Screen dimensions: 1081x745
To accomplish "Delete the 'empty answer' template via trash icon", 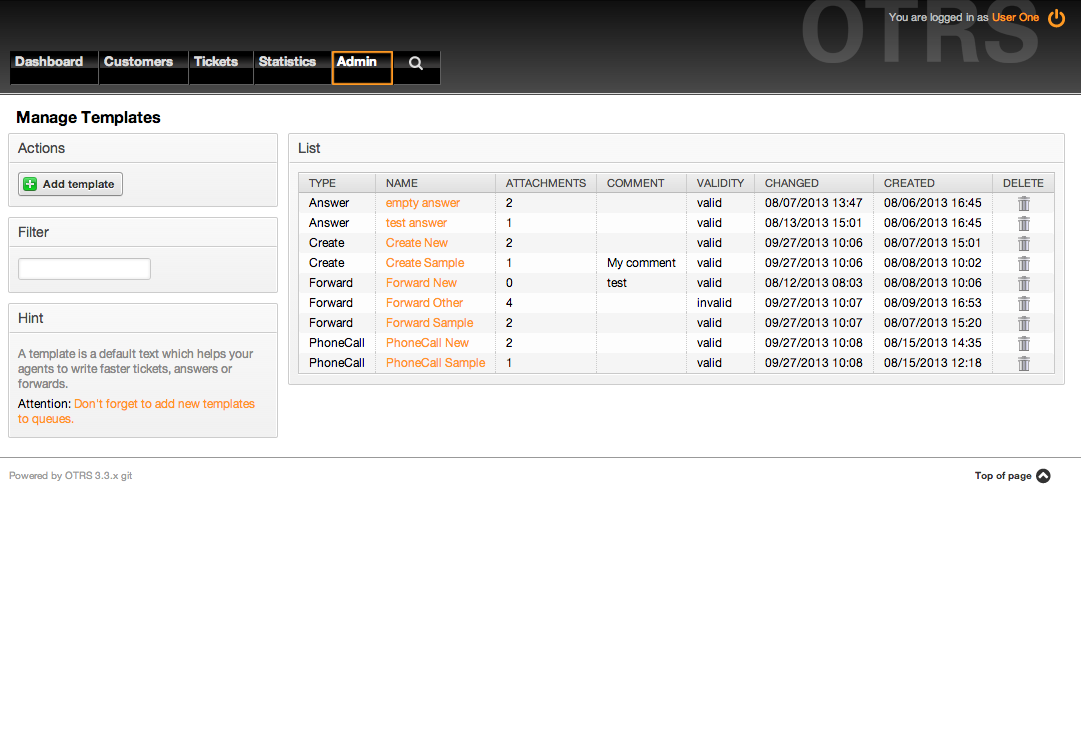I will pyautogui.click(x=1023, y=203).
